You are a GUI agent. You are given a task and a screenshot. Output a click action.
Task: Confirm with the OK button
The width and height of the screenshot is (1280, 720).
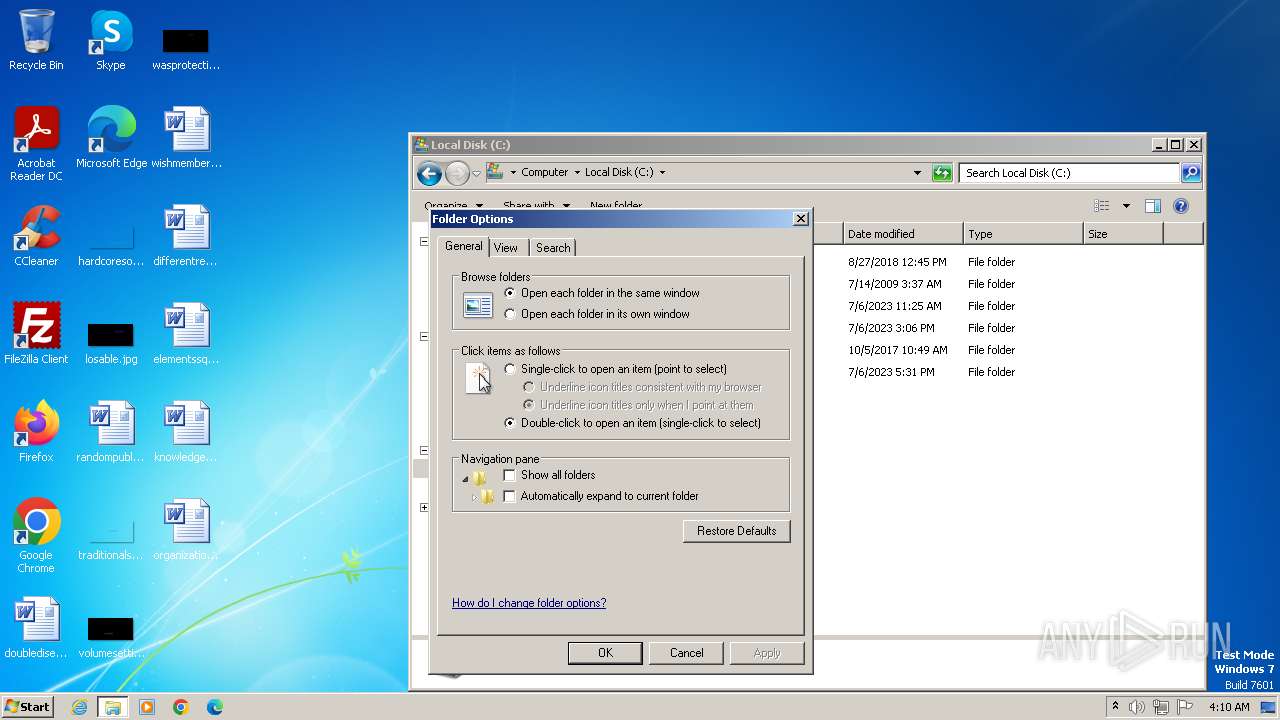605,653
